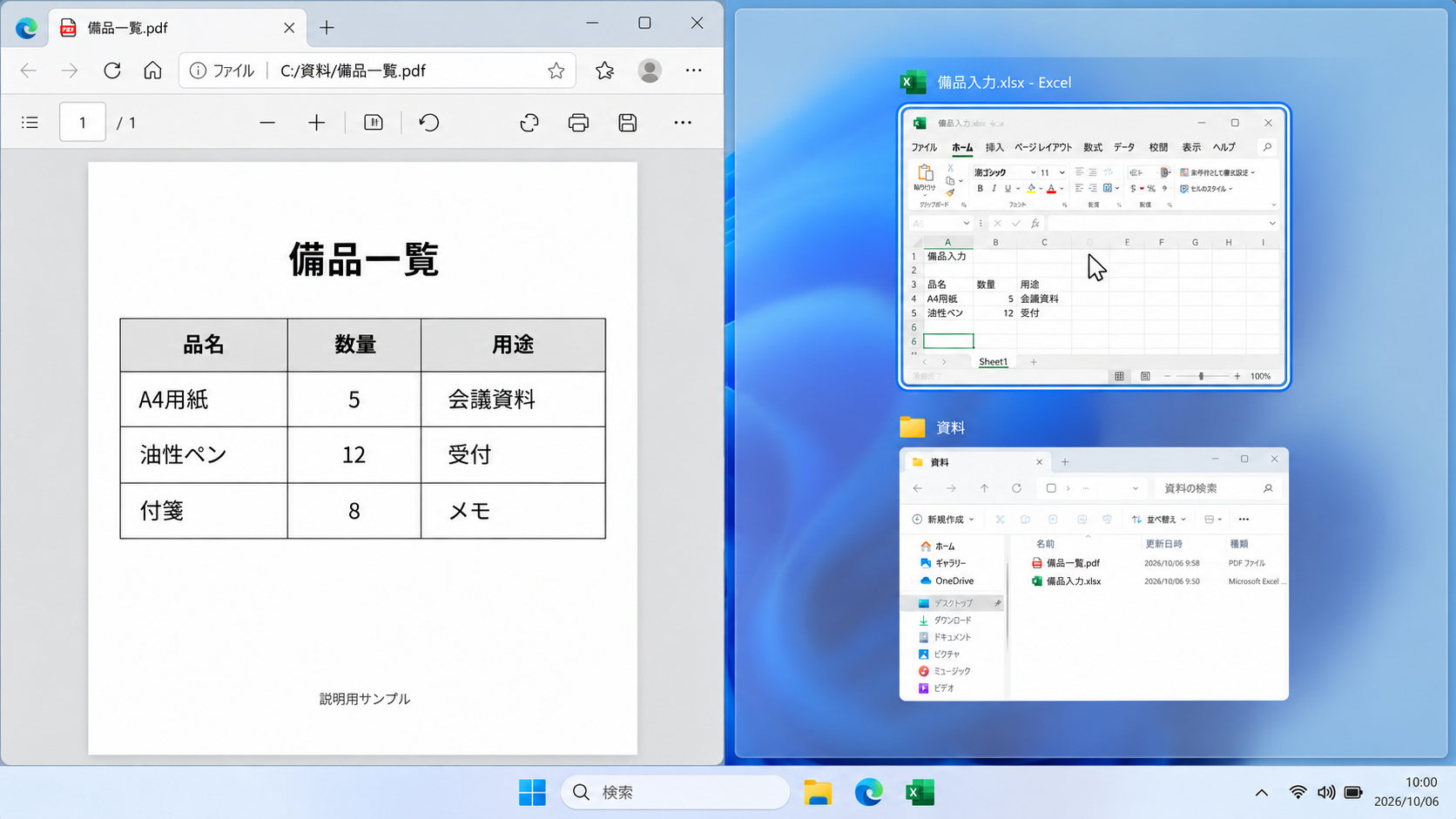This screenshot has width=1456, height=819.
Task: Click the page view icon in PDF toolbar
Action: pyautogui.click(x=374, y=123)
